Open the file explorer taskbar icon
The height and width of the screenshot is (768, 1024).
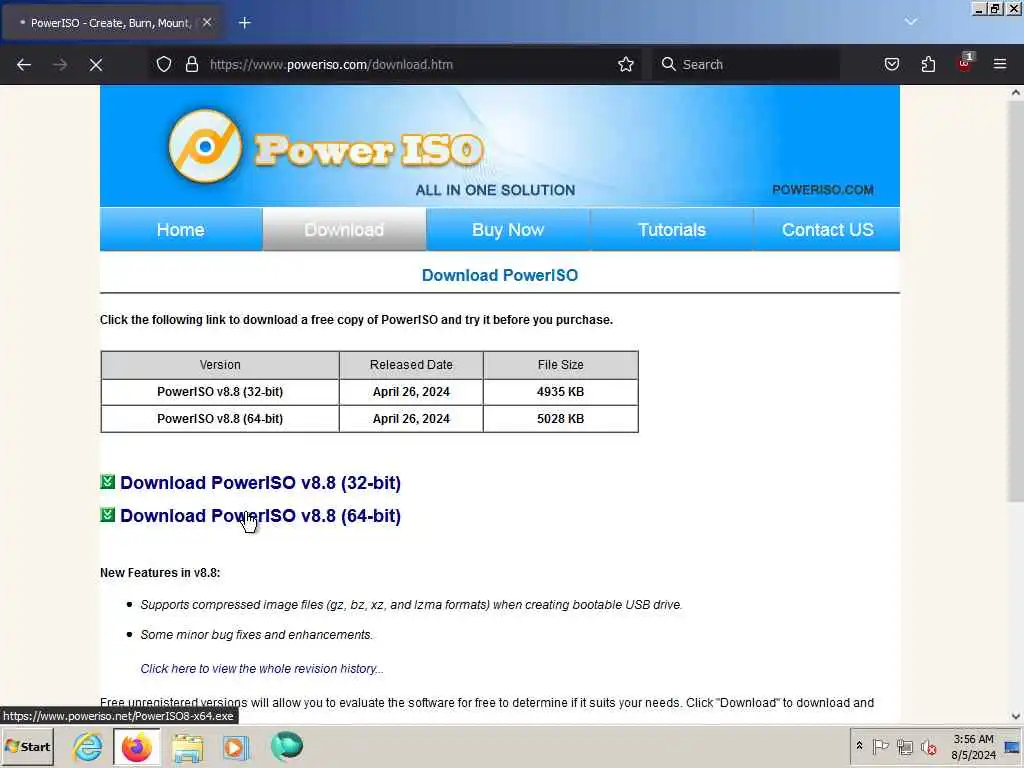187,747
